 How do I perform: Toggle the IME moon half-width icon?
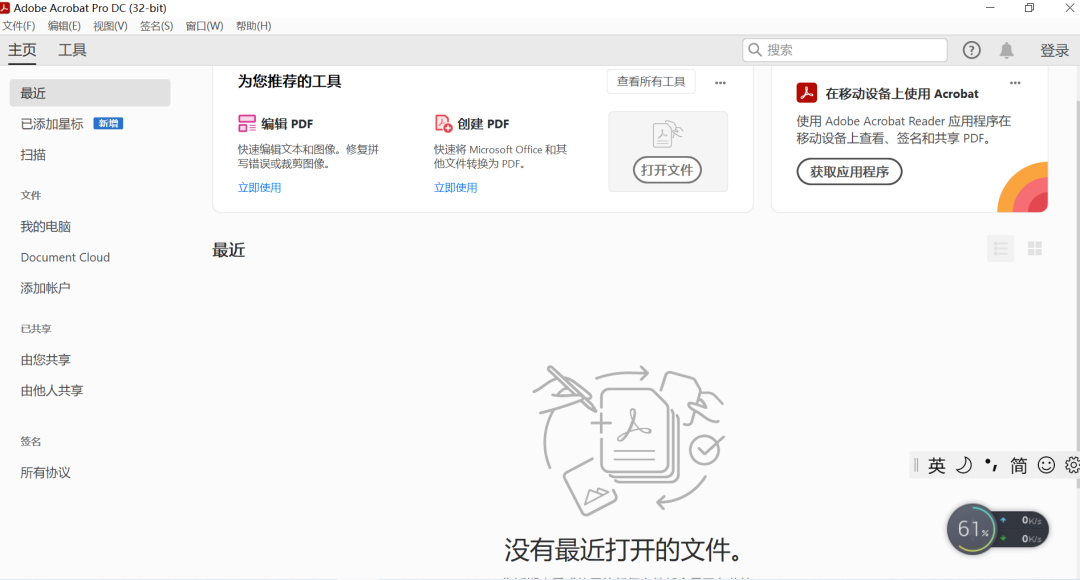pos(964,466)
